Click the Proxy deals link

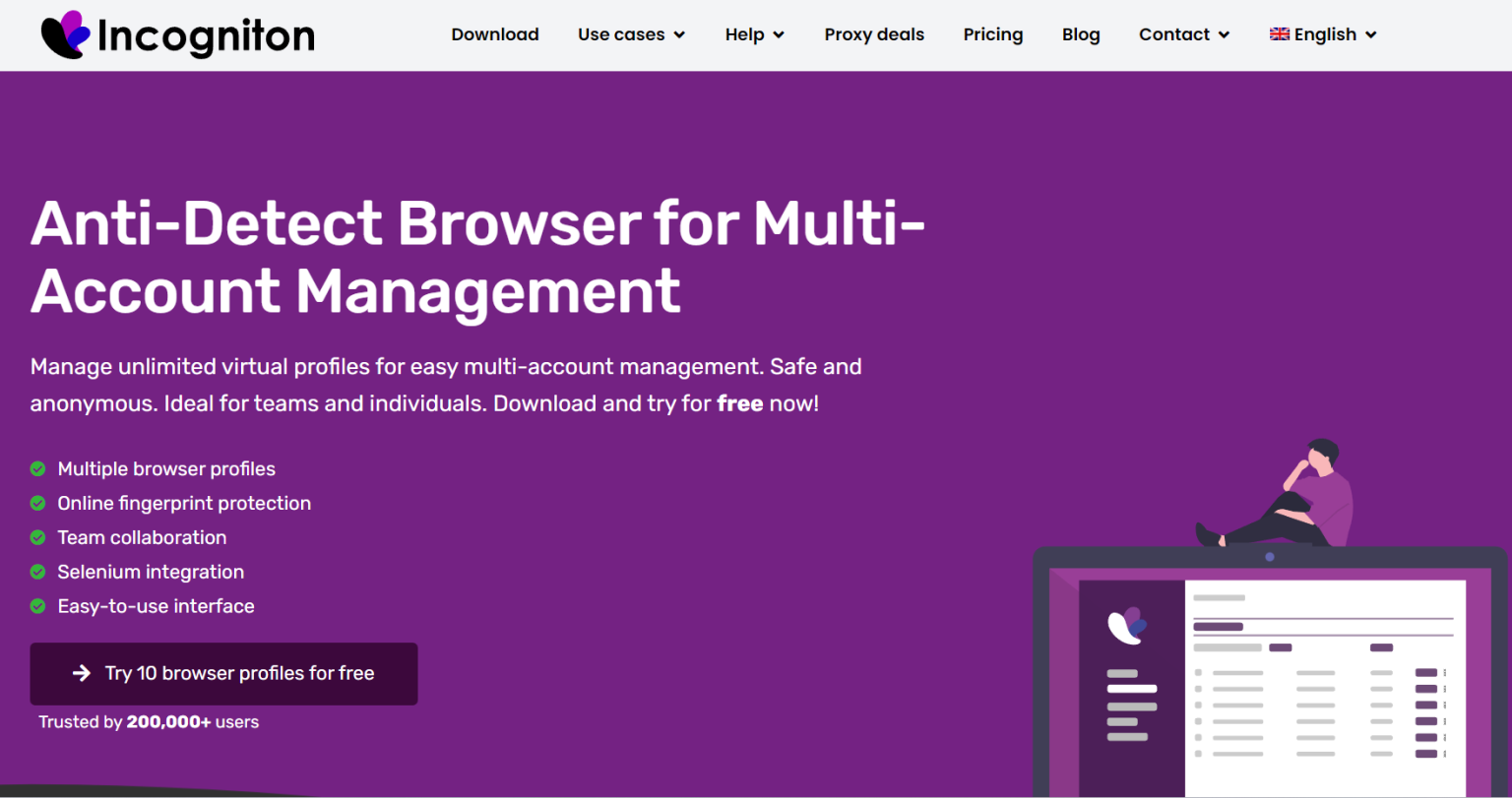(x=874, y=34)
